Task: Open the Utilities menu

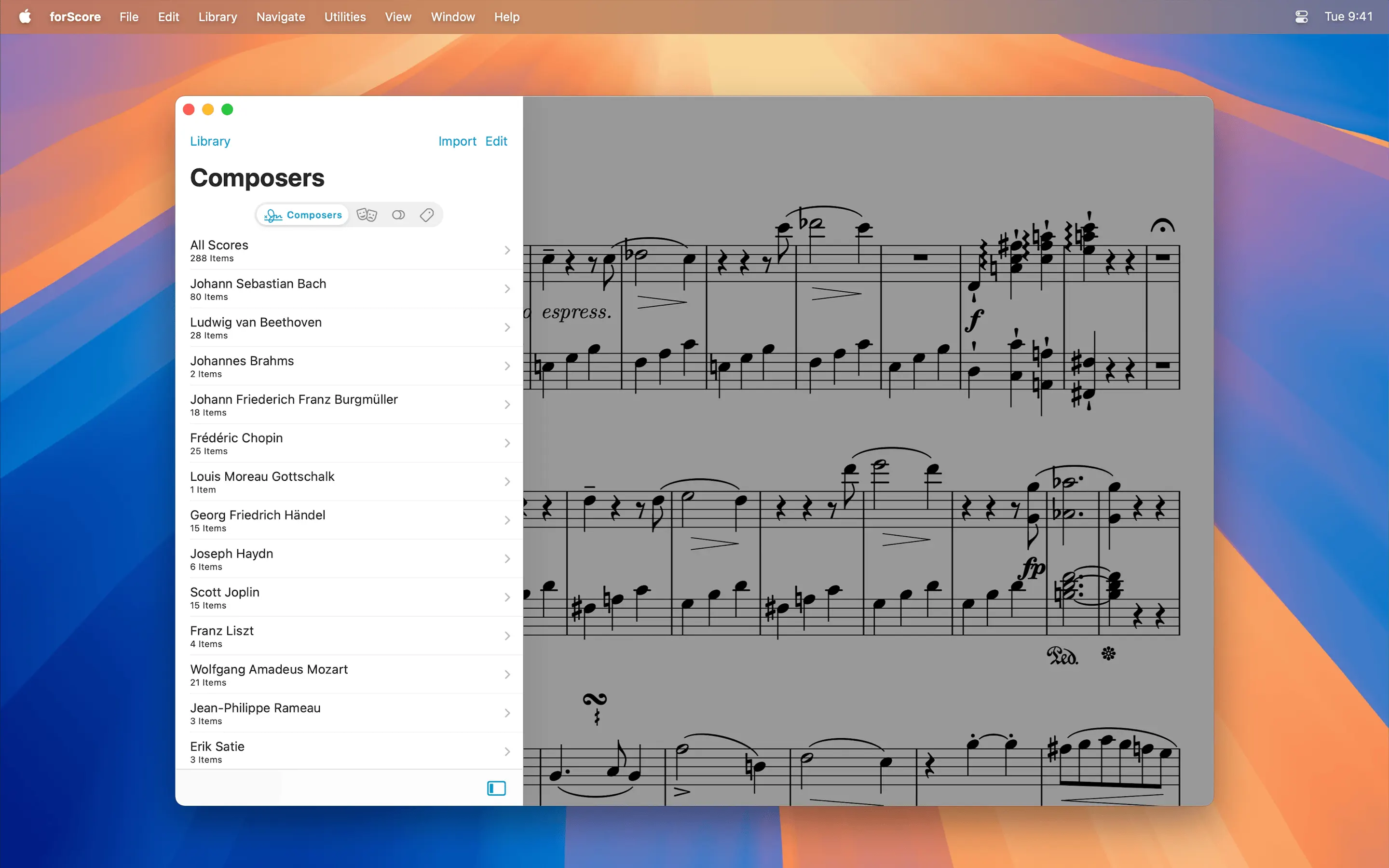Action: (344, 17)
